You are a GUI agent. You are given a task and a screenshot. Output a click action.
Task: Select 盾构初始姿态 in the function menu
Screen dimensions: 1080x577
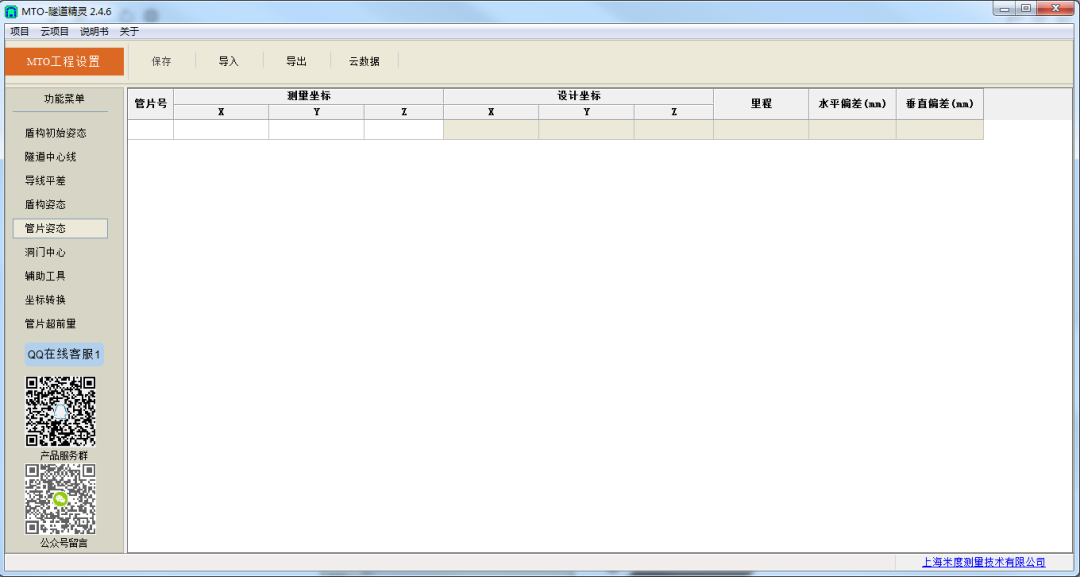tap(56, 133)
